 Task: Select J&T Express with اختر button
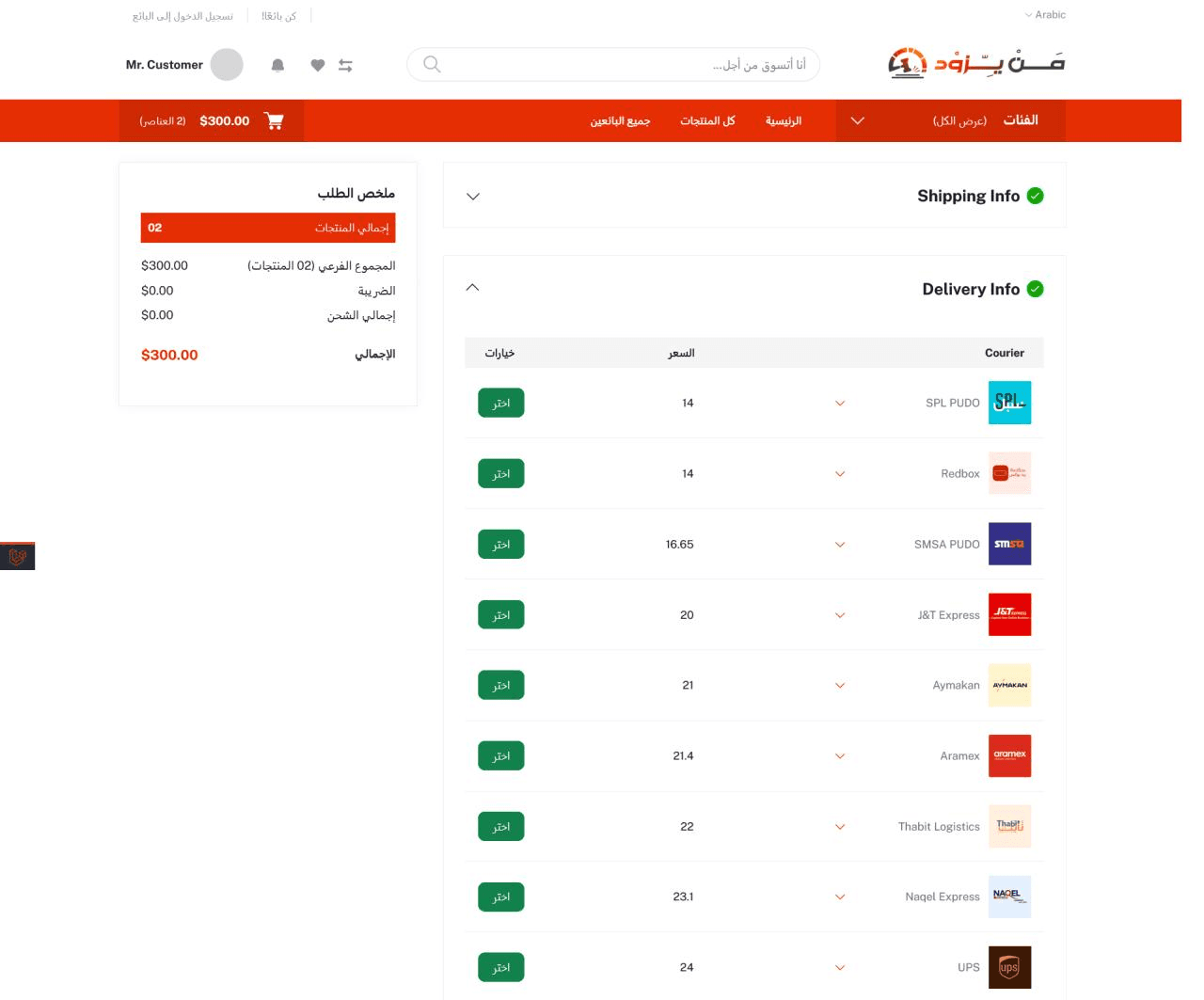(501, 614)
